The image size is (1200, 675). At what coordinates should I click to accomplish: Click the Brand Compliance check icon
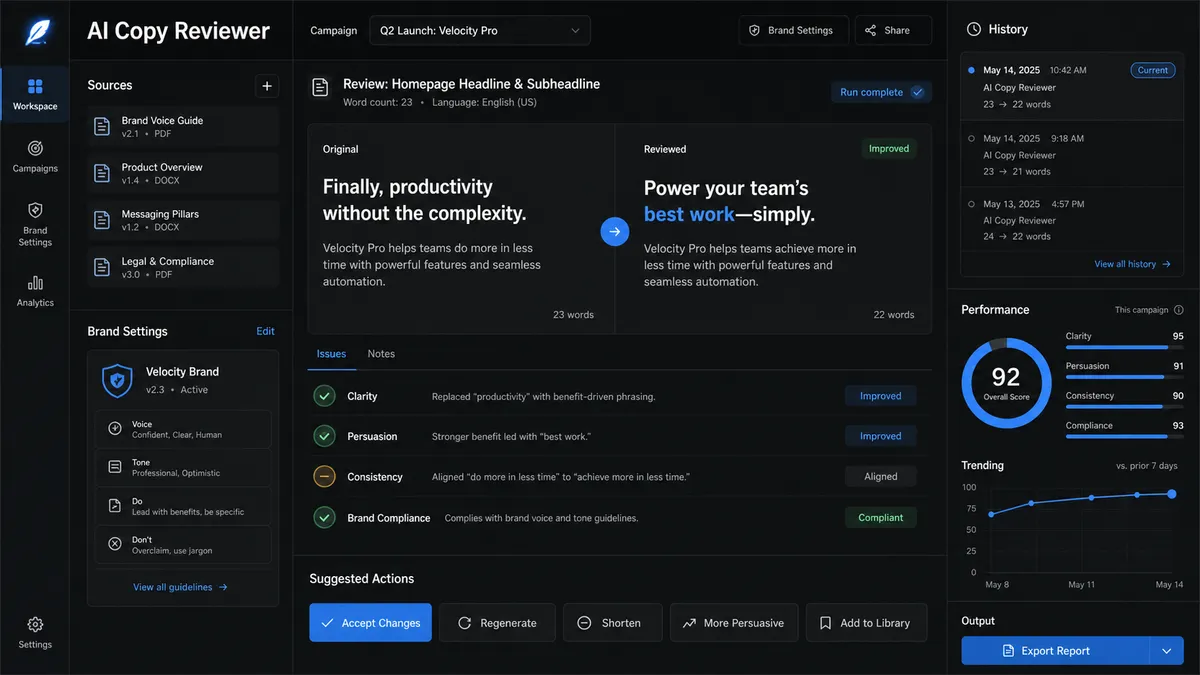click(324, 518)
